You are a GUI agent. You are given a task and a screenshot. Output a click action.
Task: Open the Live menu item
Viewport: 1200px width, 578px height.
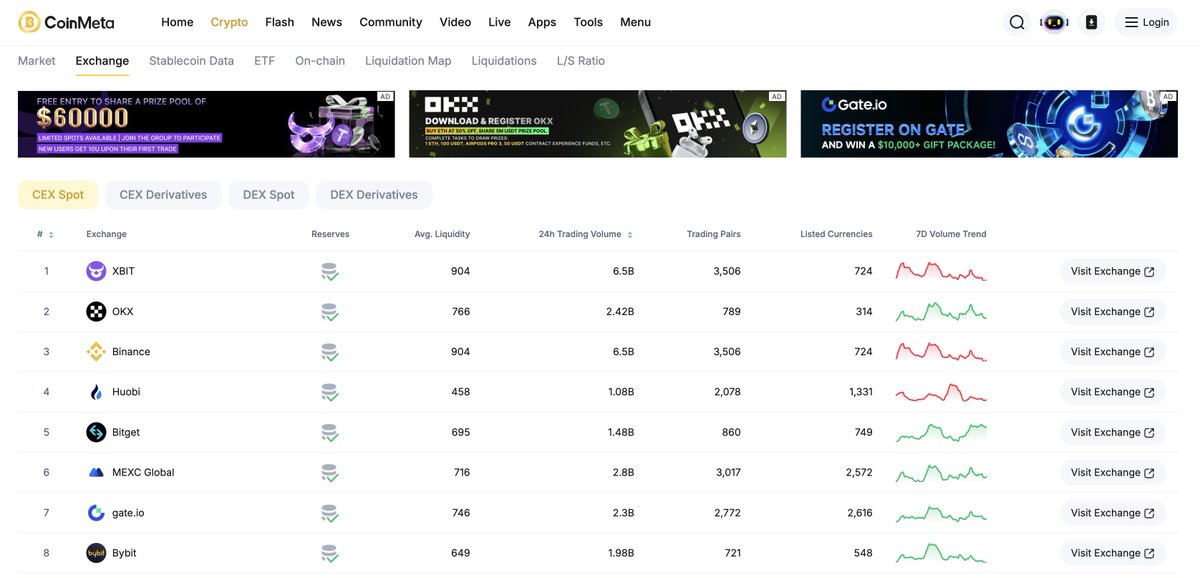(499, 22)
